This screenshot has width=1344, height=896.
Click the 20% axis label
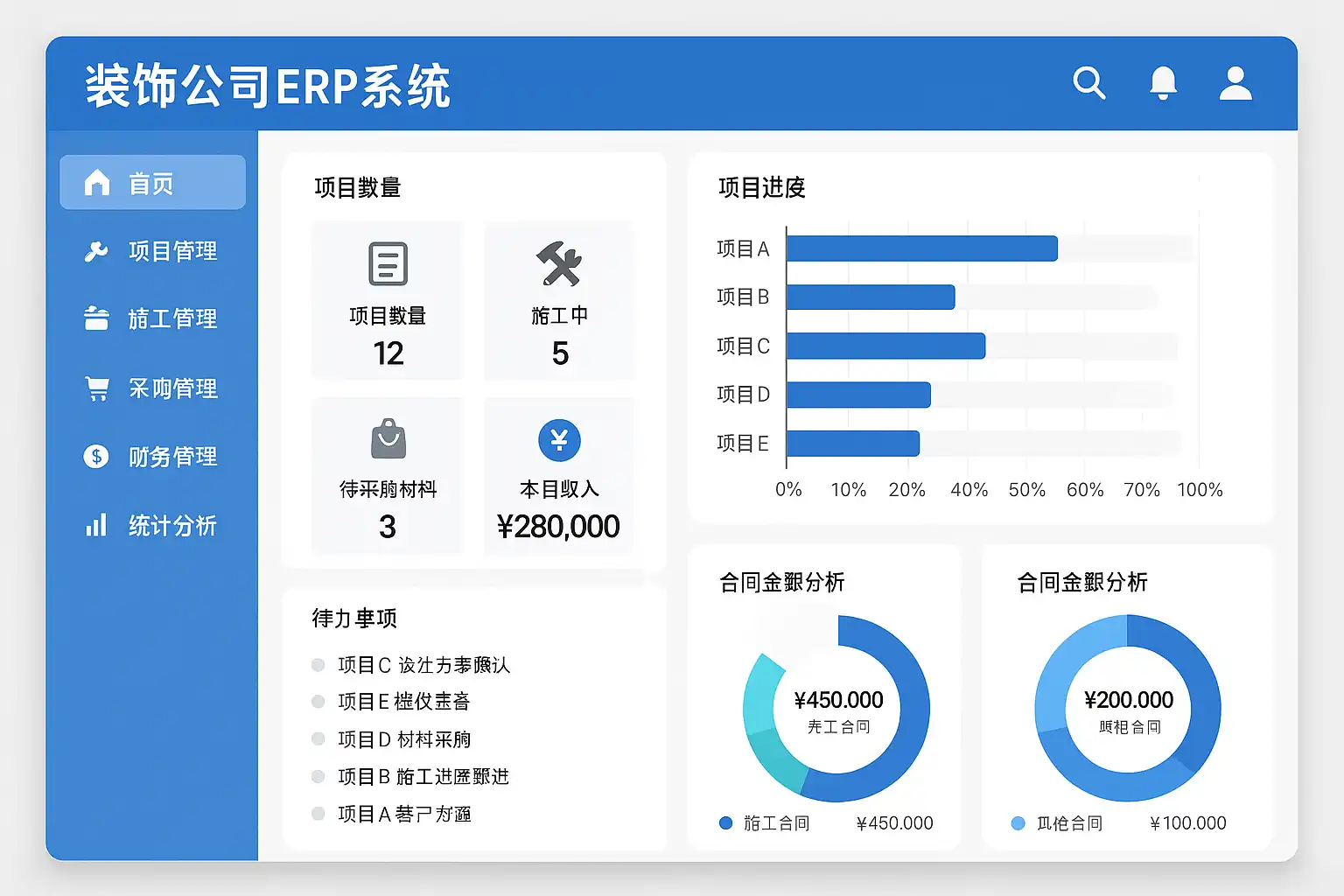(906, 490)
